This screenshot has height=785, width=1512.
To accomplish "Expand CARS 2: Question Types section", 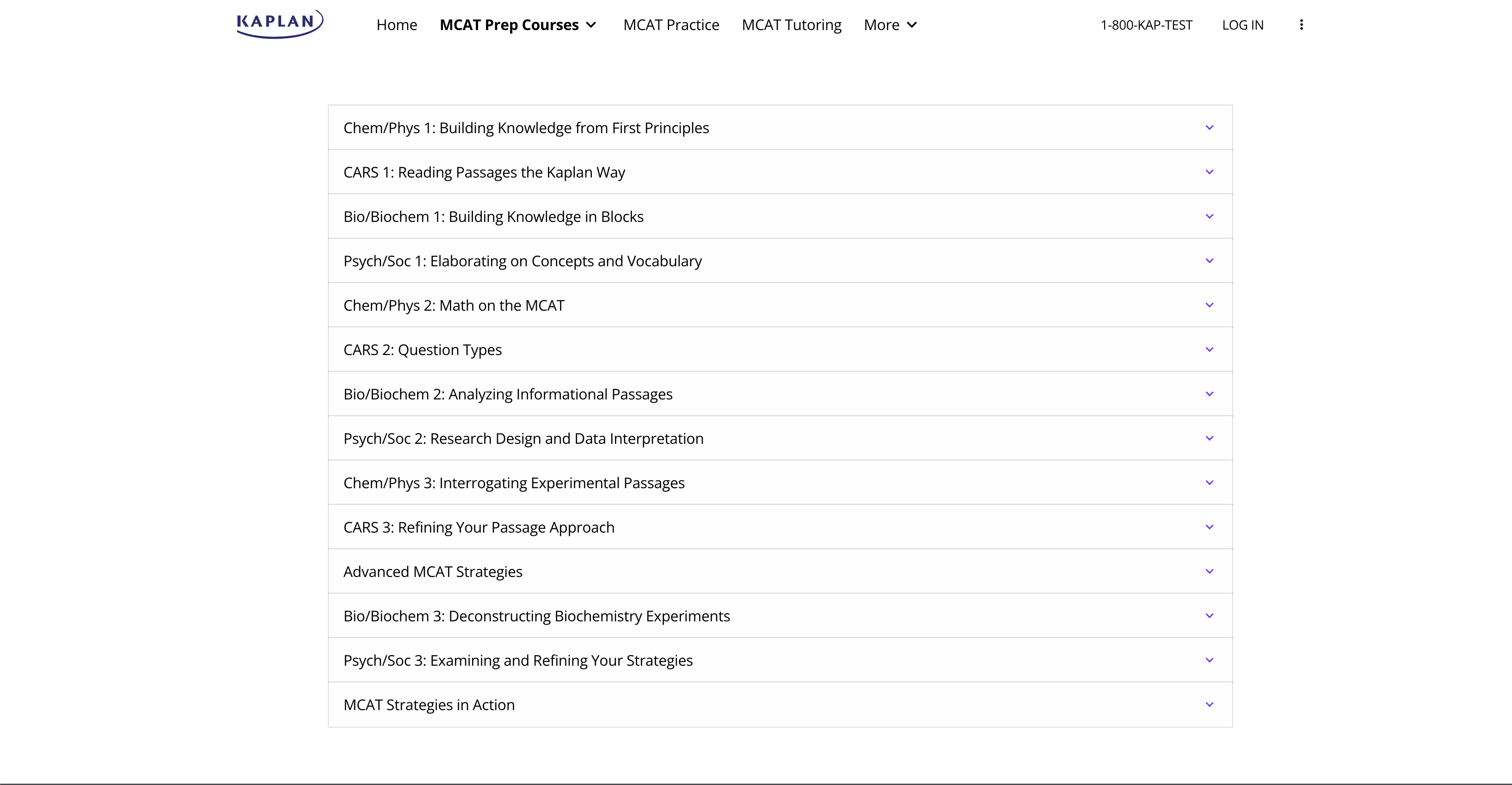I will pyautogui.click(x=780, y=350).
